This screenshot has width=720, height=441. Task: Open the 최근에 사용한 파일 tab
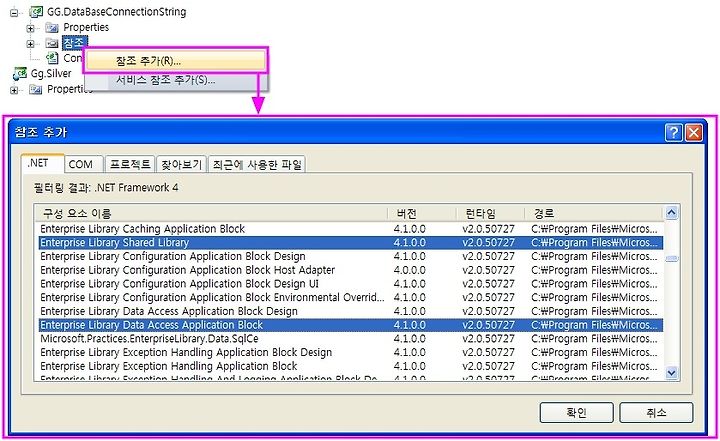257,164
